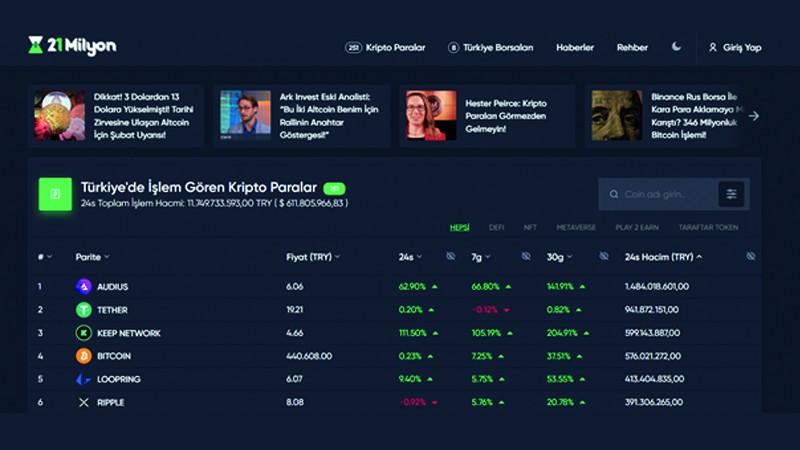This screenshot has width=800, height=450.
Task: Open Binance Rus Borsa news headline
Action: (x=694, y=116)
